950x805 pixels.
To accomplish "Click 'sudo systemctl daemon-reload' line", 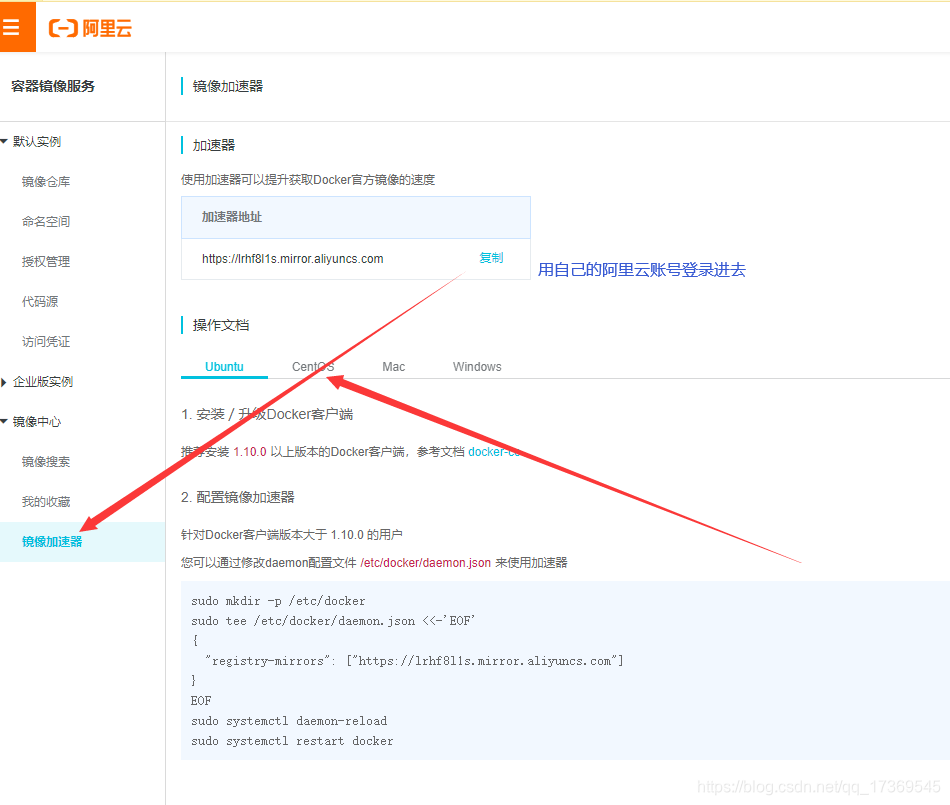I will tap(289, 721).
